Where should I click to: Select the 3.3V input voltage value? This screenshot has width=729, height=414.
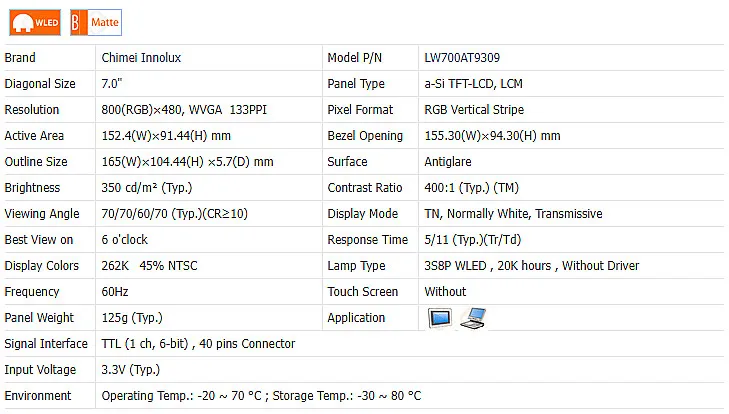click(131, 370)
